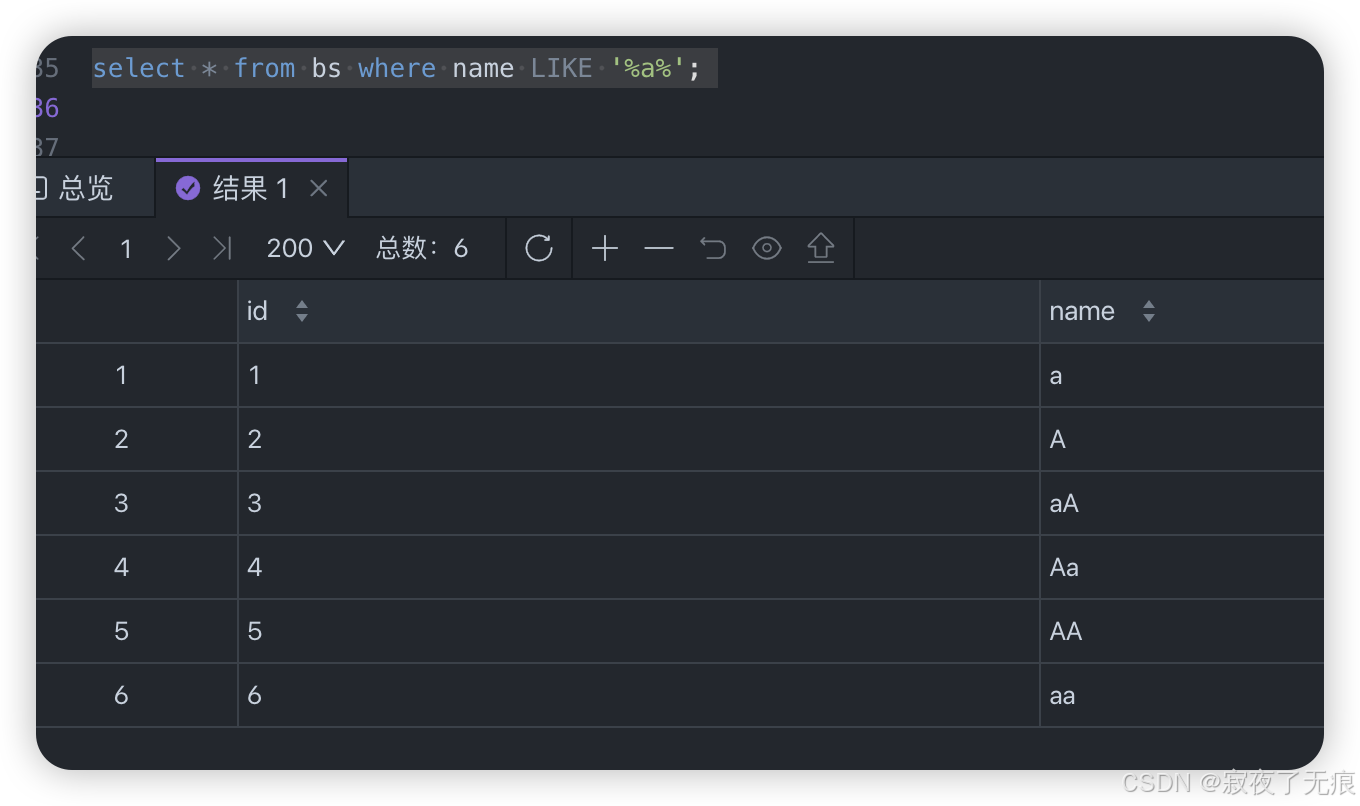Click id cell with value 6
The width and height of the screenshot is (1360, 806).
coord(639,696)
